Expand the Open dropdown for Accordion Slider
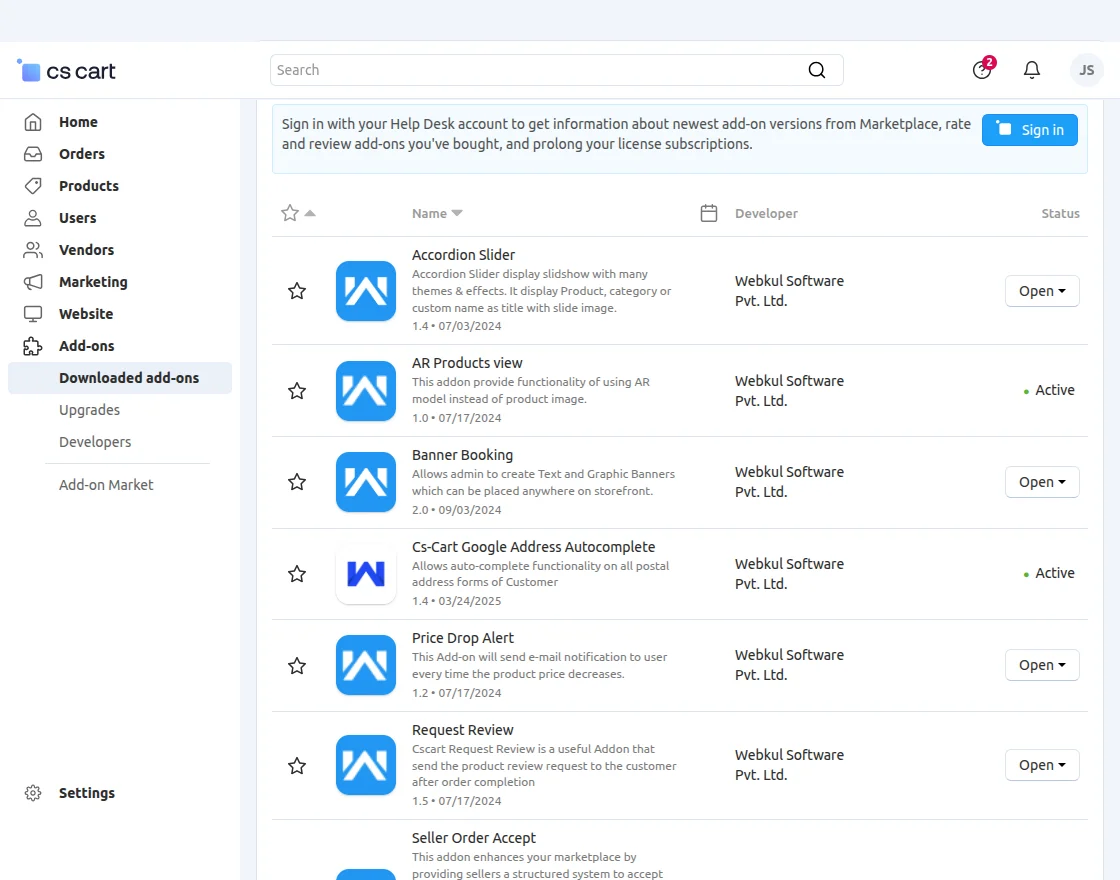Screen dimensions: 1120x880 point(1042,291)
